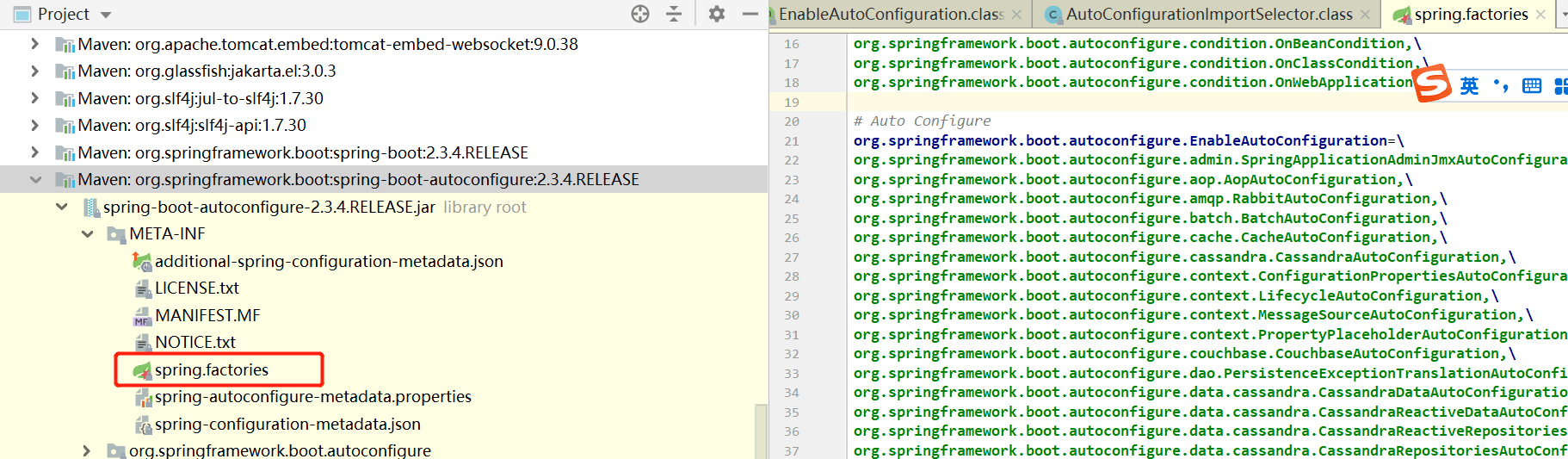Click the batch.BatchAutoConfiguration line
This screenshot has height=459, width=1568.
(x=1150, y=218)
